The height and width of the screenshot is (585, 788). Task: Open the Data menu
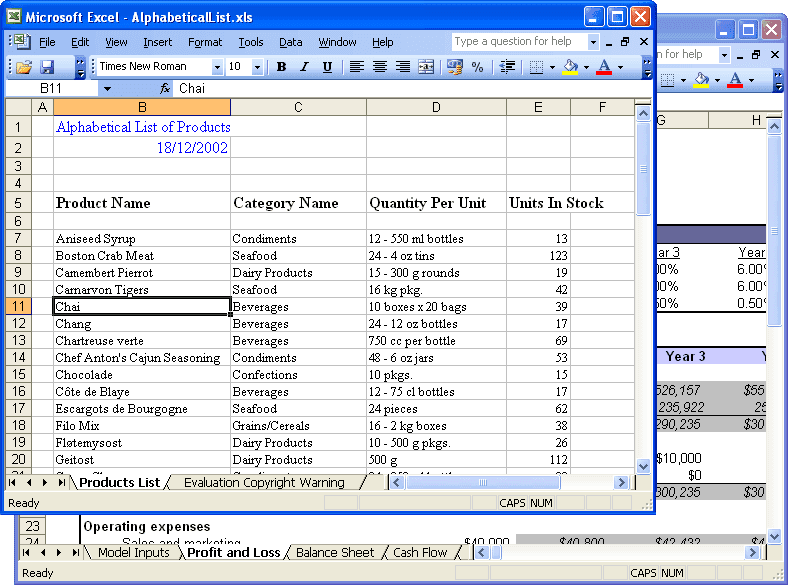290,42
